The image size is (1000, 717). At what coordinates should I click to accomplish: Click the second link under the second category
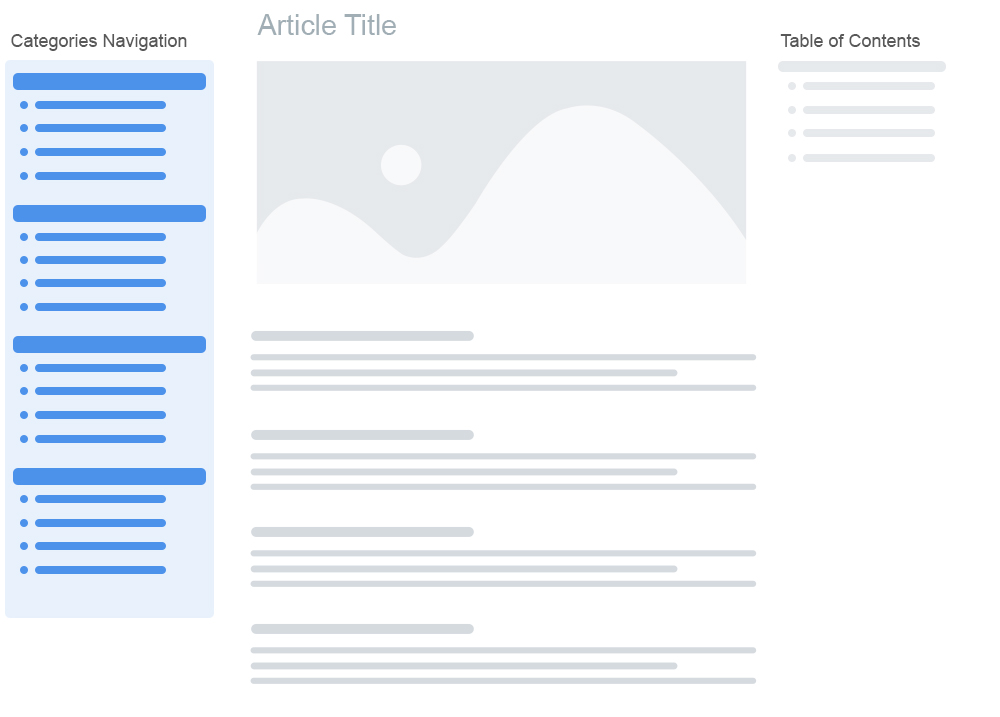[x=100, y=260]
